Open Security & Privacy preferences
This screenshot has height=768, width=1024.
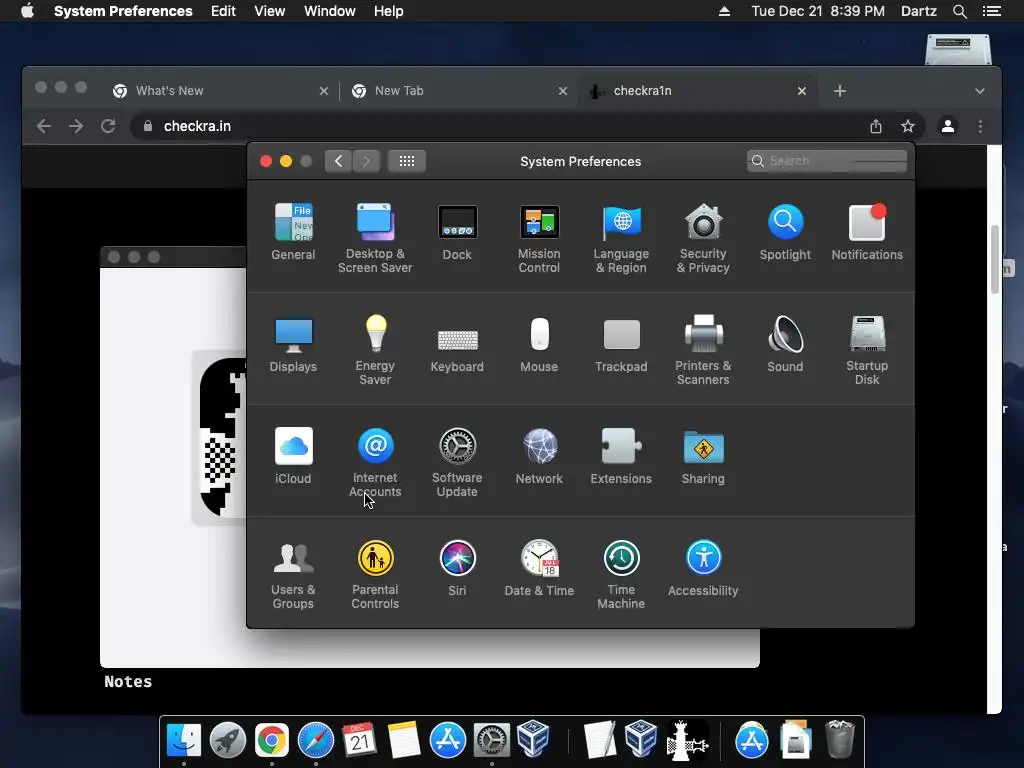click(x=703, y=238)
